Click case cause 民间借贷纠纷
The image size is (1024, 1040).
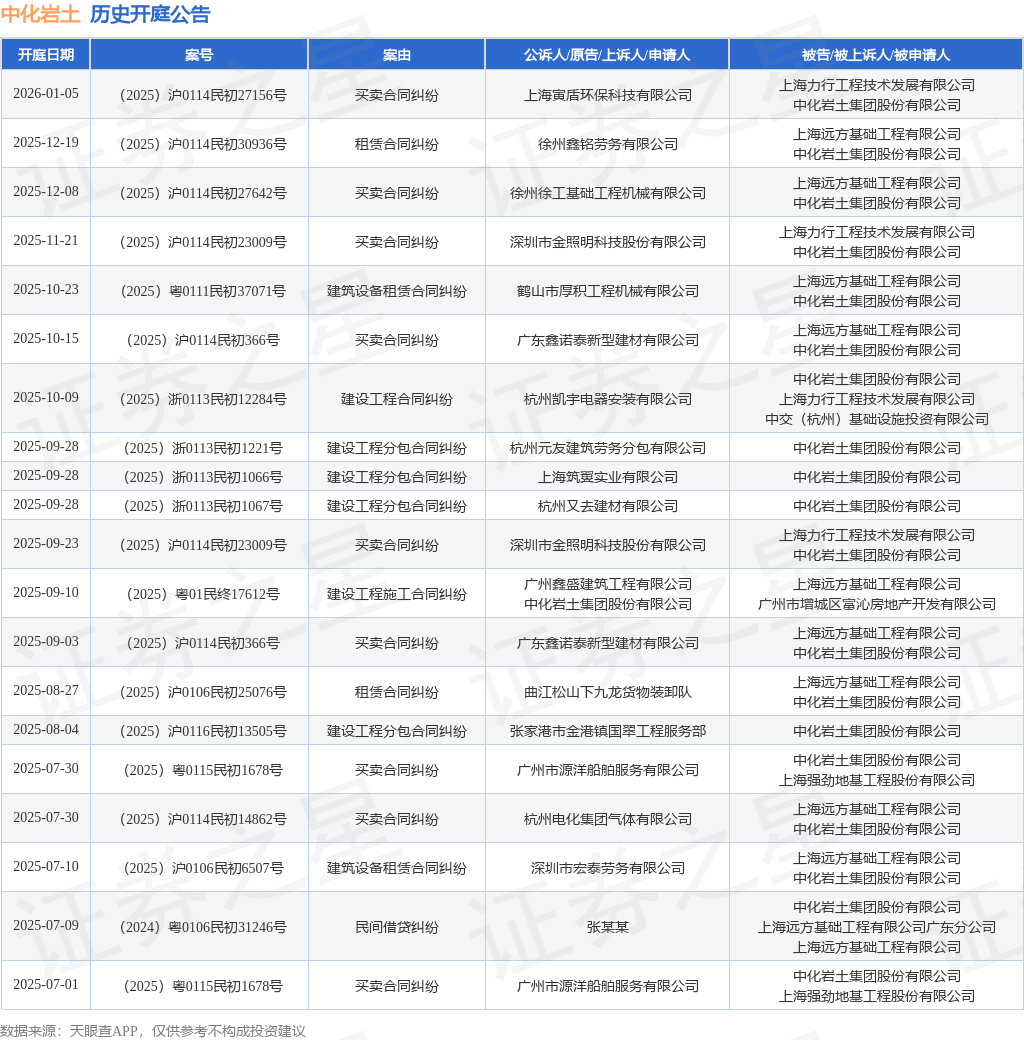[397, 929]
